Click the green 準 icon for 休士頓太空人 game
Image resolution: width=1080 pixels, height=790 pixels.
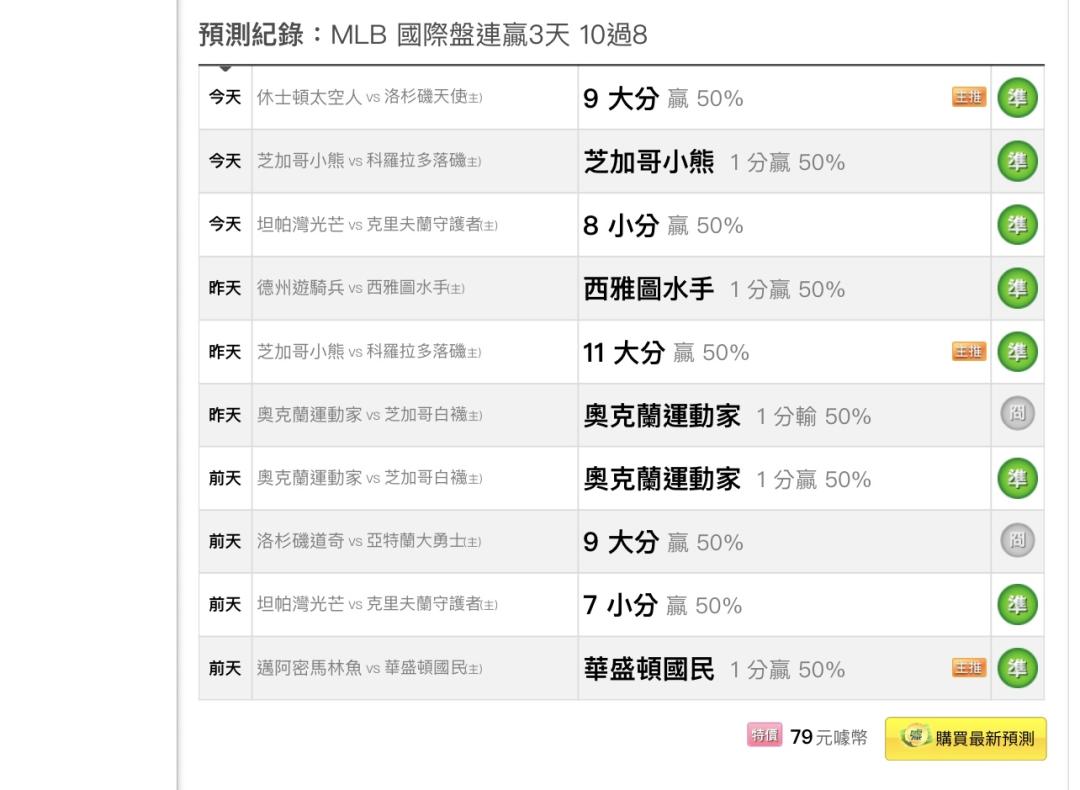pos(1019,98)
